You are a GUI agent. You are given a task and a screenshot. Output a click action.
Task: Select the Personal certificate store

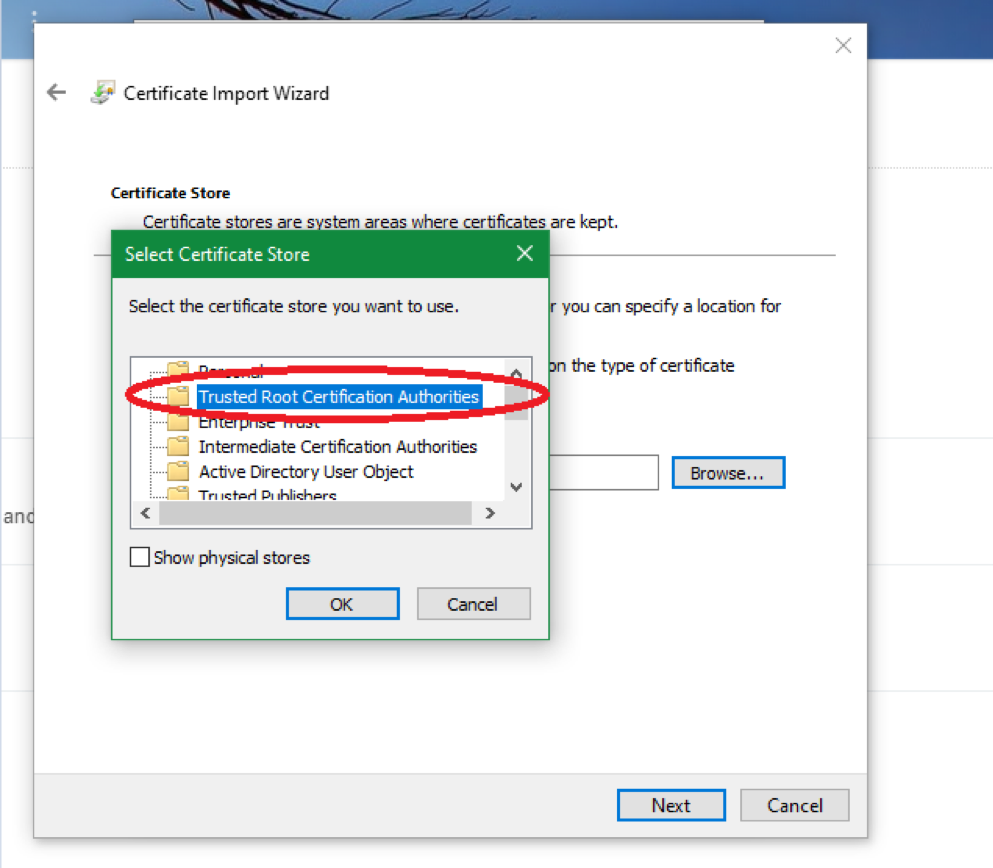coord(230,371)
